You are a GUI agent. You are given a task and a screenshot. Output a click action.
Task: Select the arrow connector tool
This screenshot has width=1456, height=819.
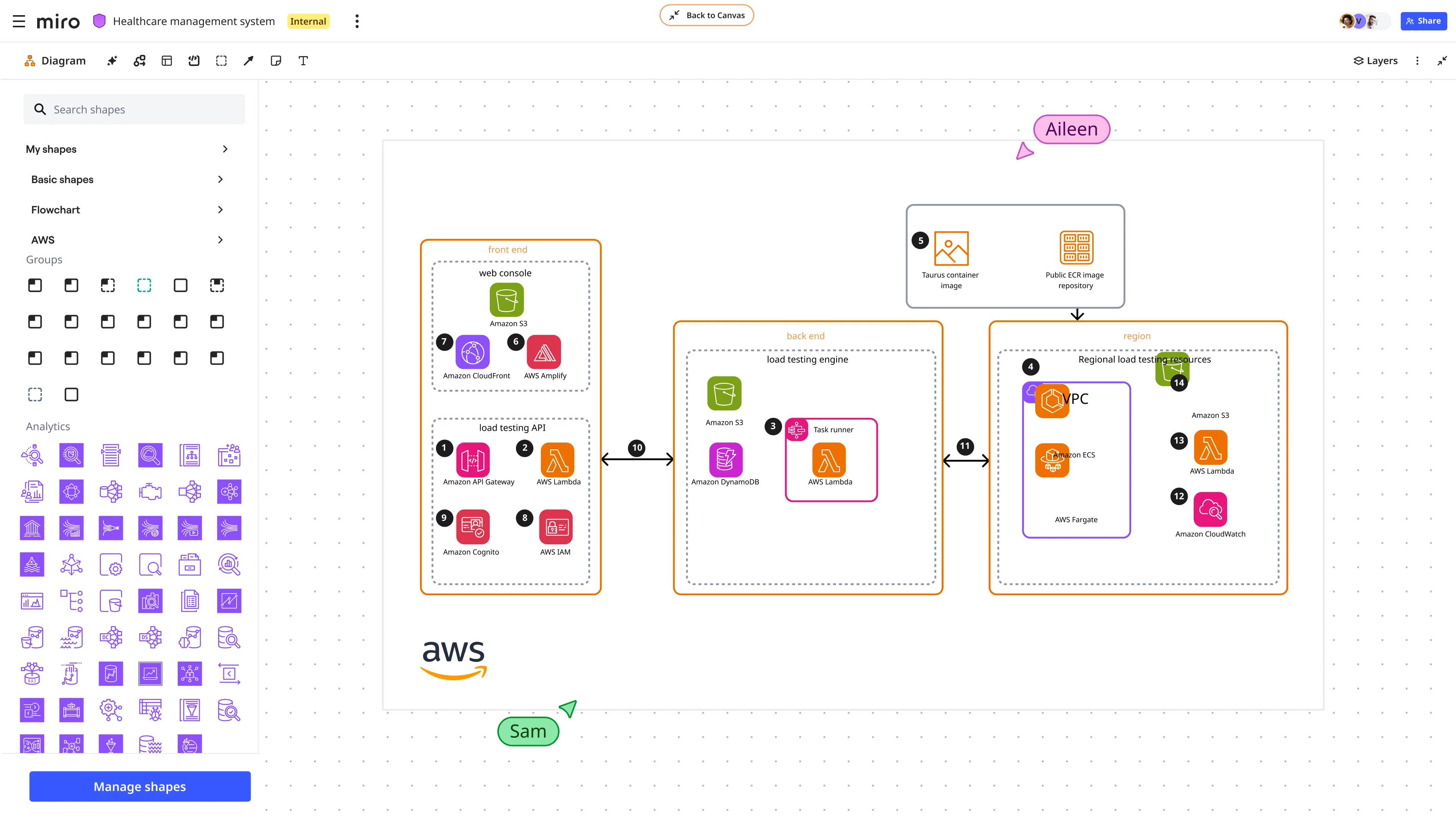[249, 61]
